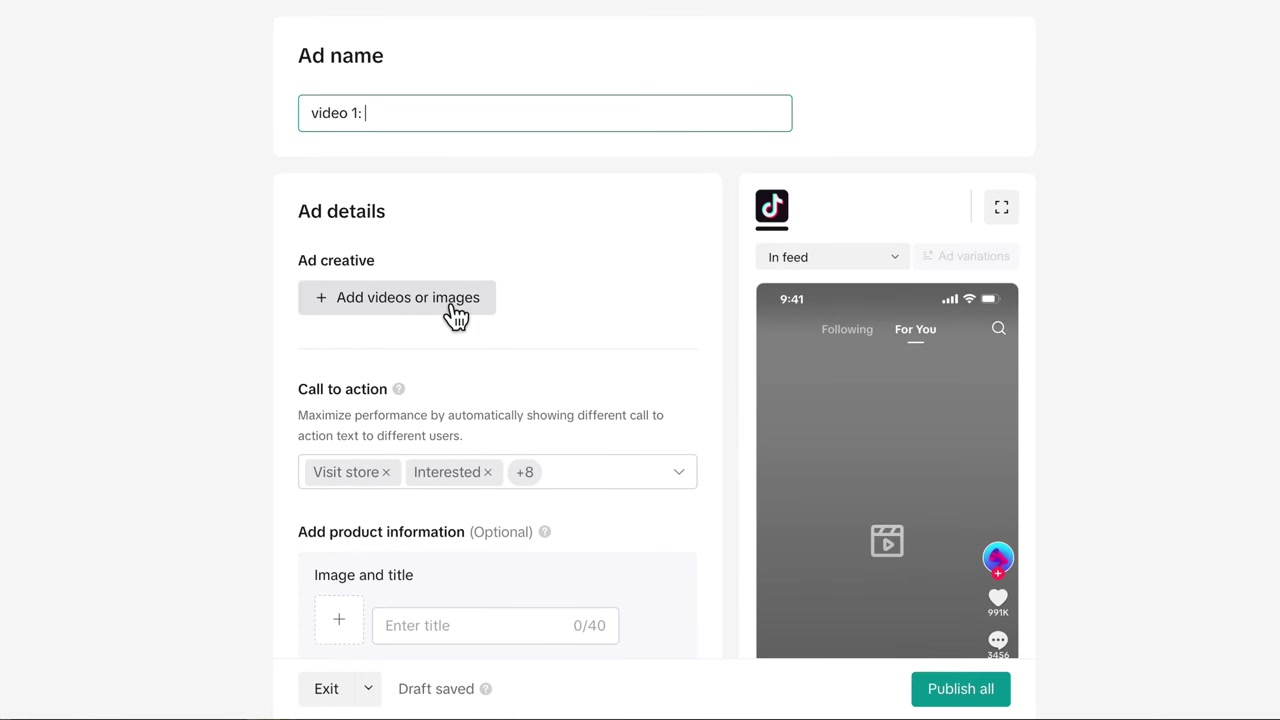Click the video placeholder icon in preview

(887, 540)
